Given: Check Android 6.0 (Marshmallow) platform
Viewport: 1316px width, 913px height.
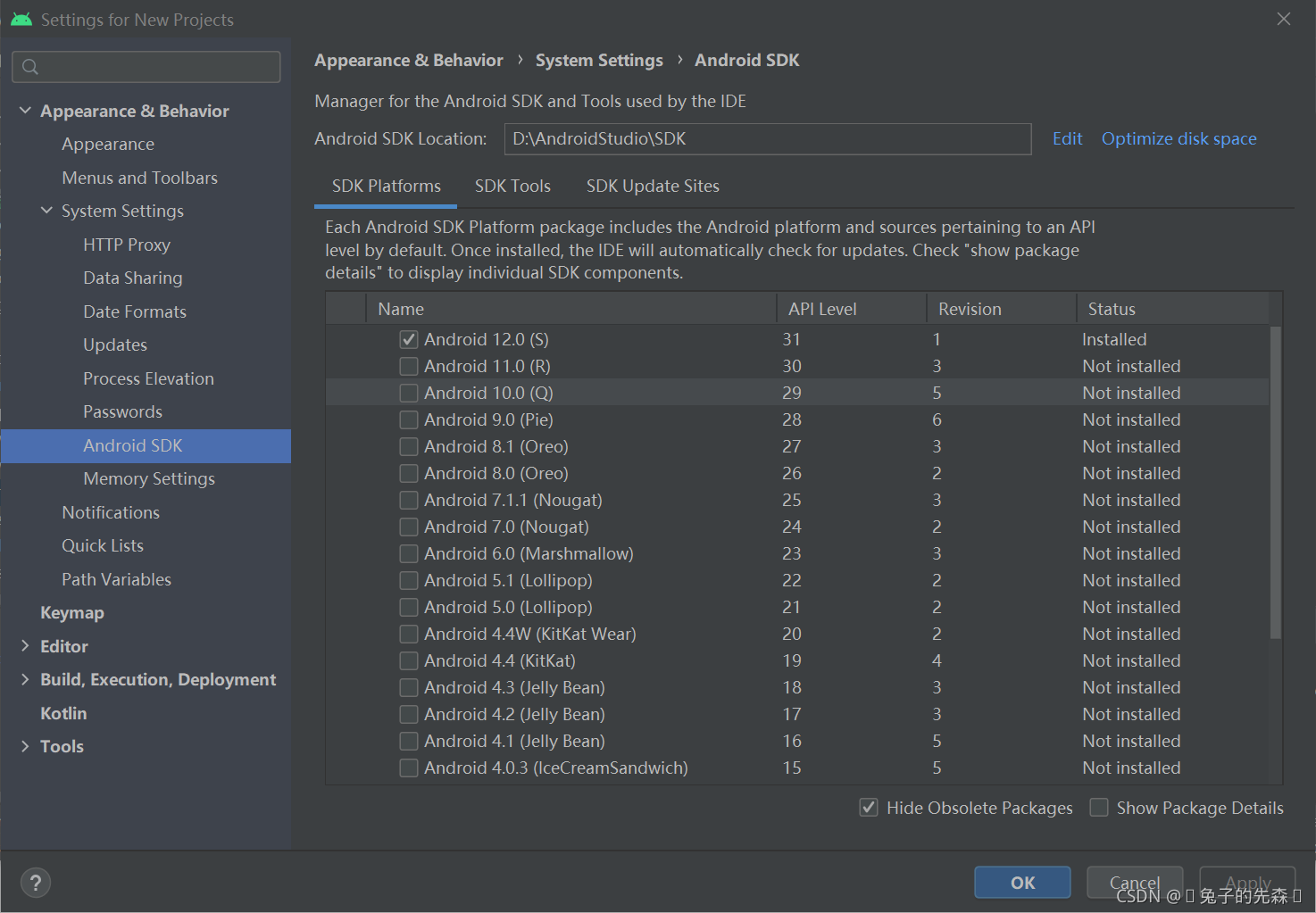Looking at the screenshot, I should [409, 553].
